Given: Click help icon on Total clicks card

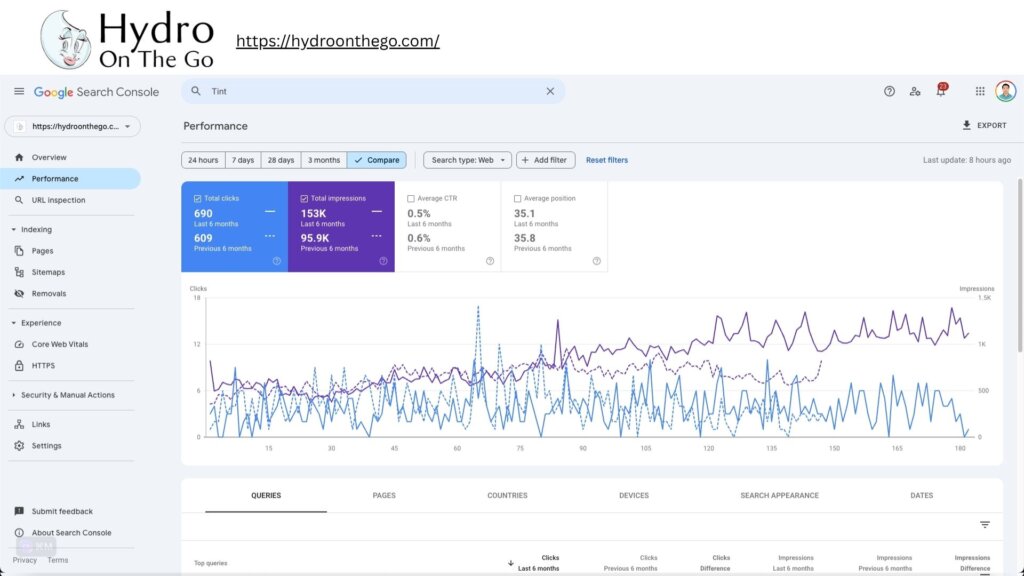Looking at the screenshot, I should coord(277,261).
